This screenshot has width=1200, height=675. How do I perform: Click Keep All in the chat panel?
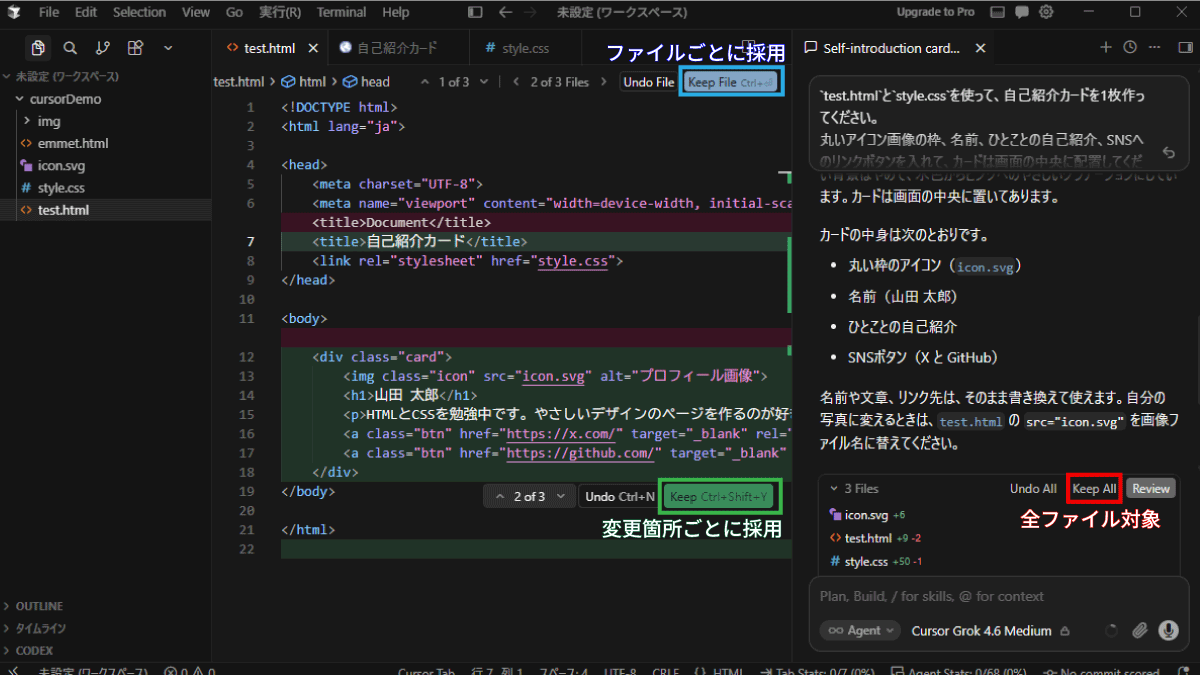click(x=1094, y=489)
